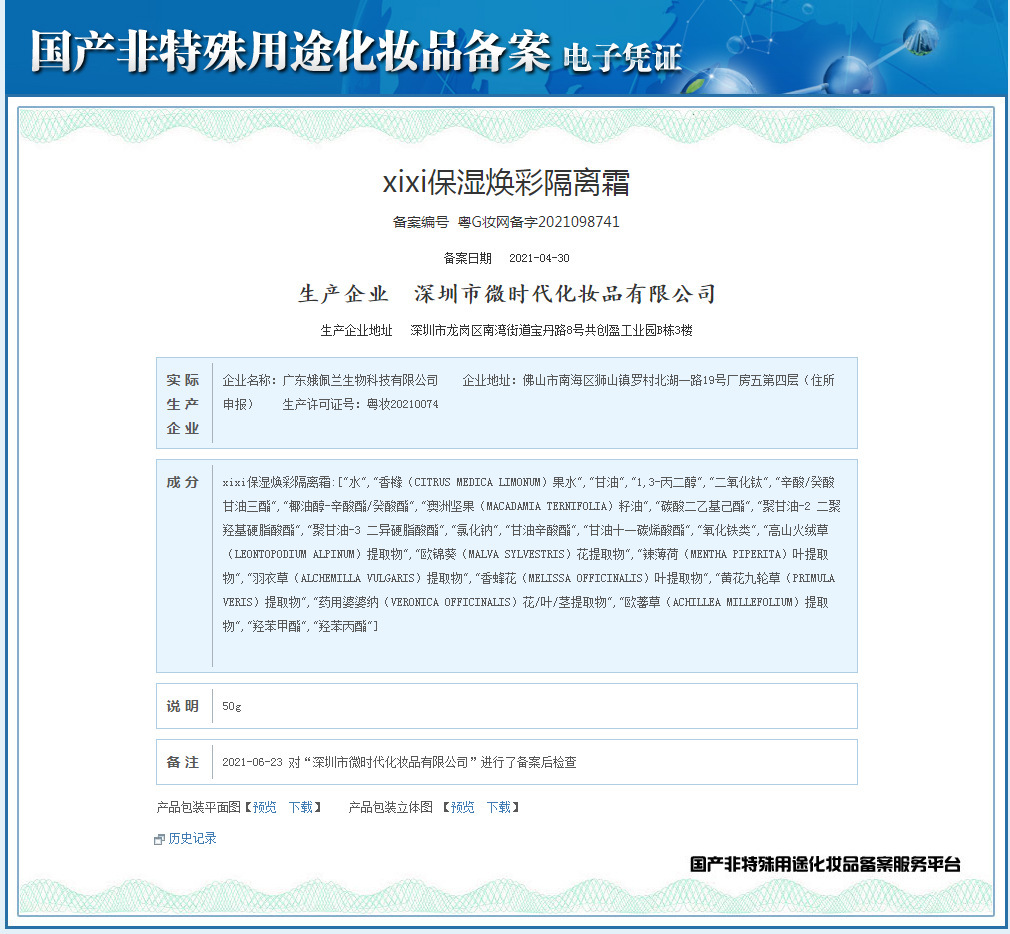
Task: Click the 电子凭证 header text
Action: click(622, 58)
